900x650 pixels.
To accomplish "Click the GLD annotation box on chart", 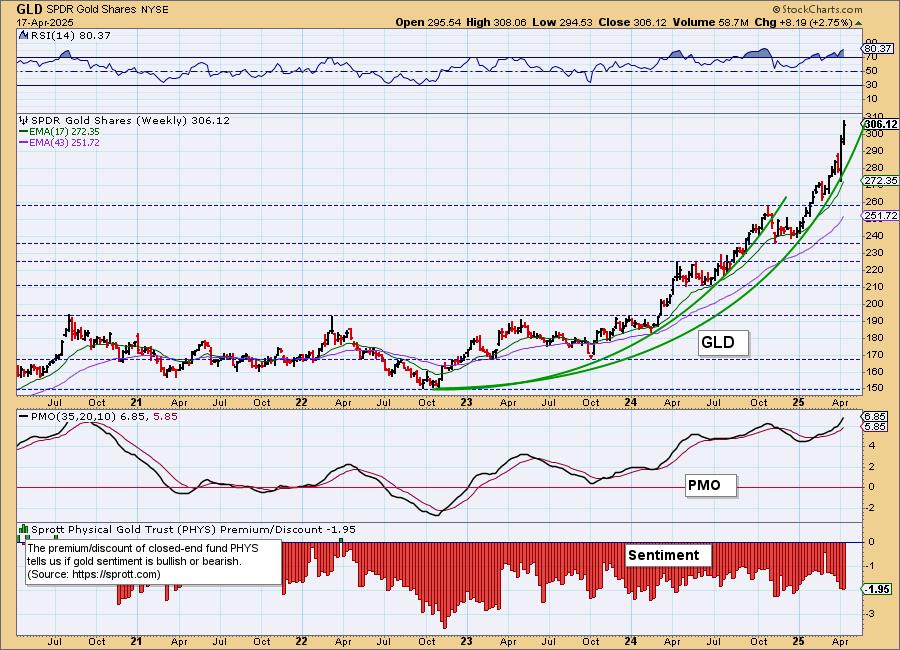I will point(723,343).
